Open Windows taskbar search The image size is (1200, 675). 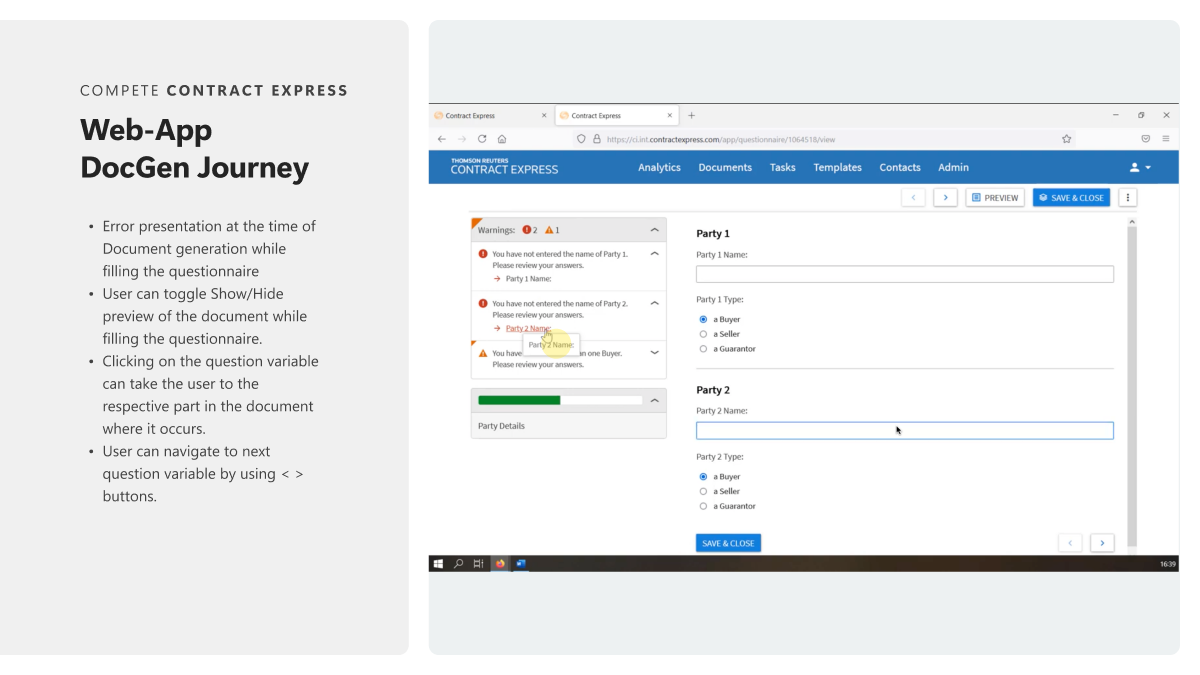459,564
